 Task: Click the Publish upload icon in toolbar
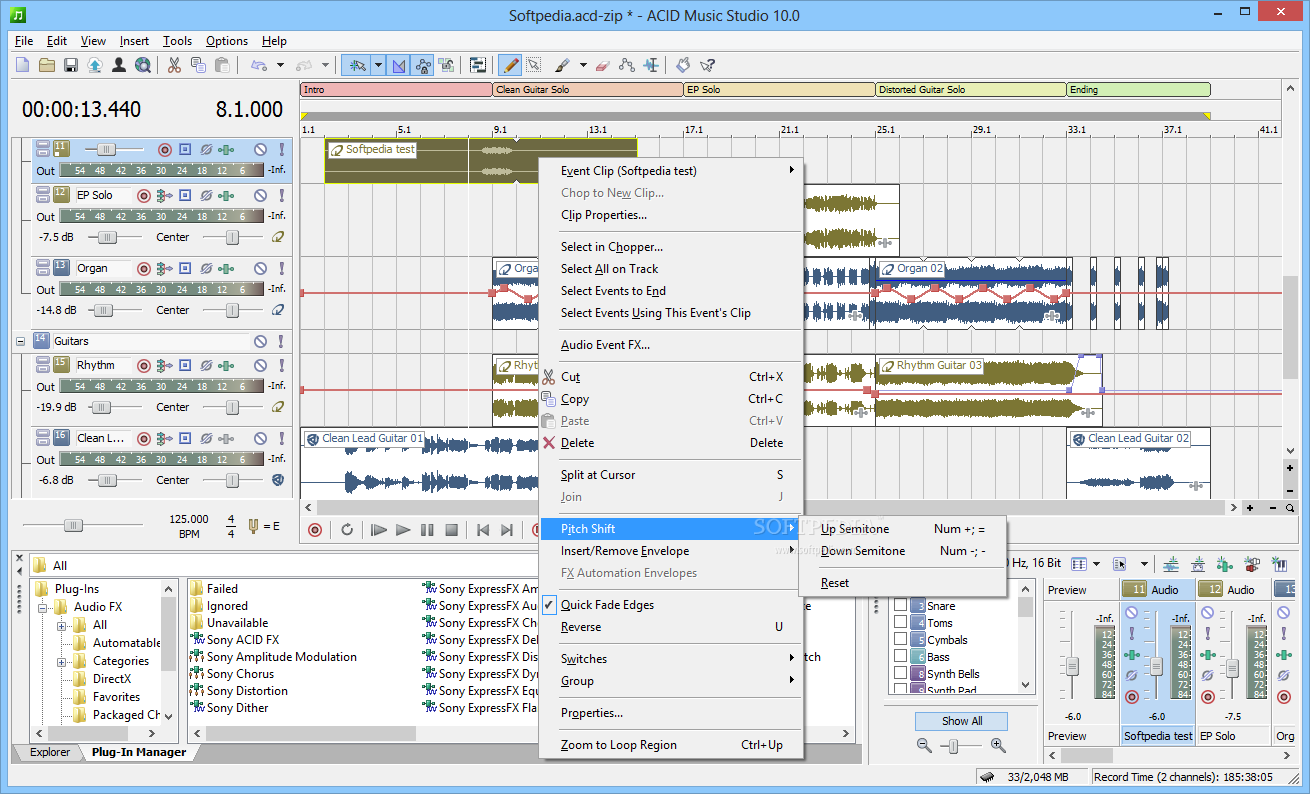pyautogui.click(x=95, y=65)
